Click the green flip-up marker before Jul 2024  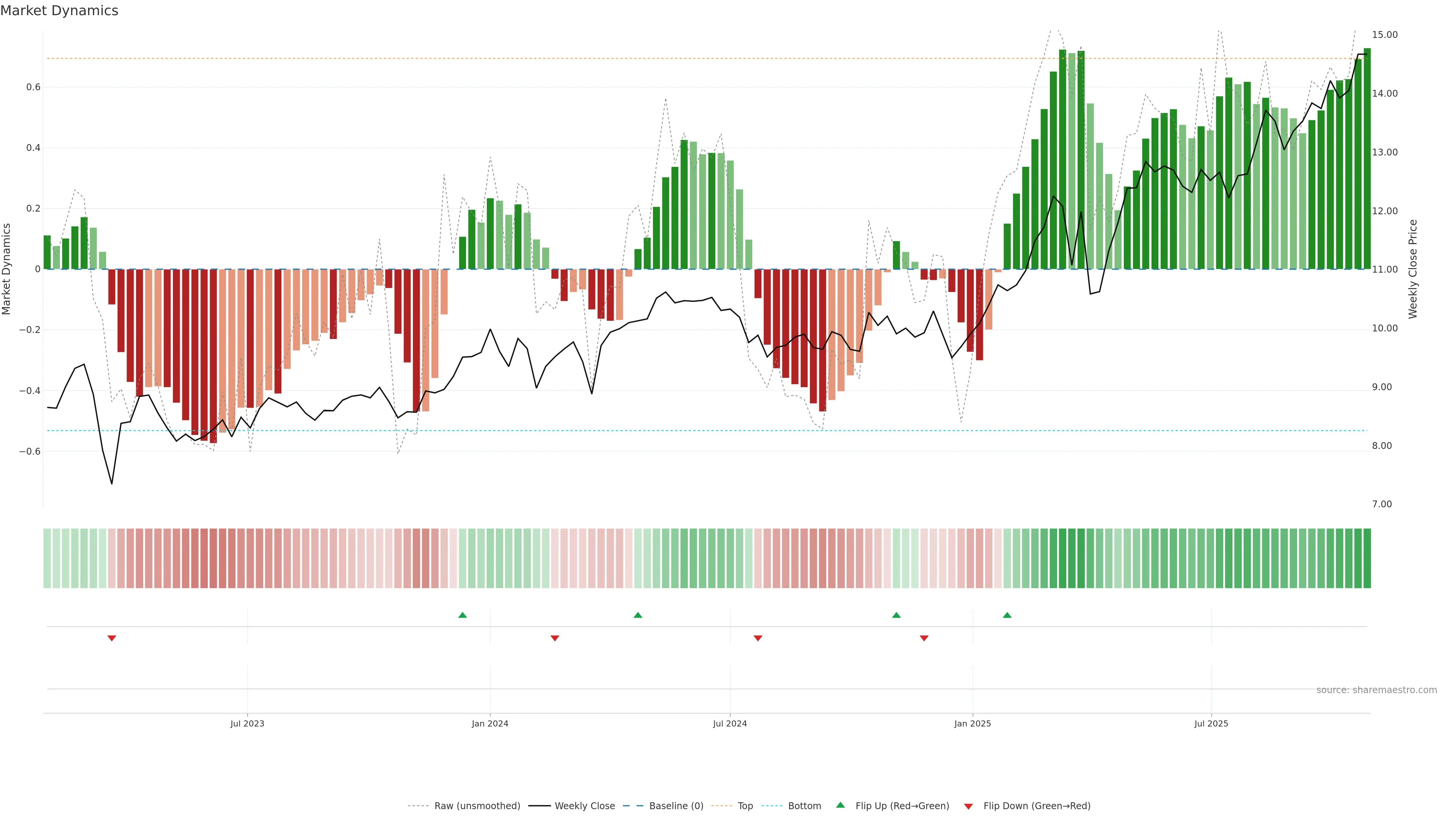(x=638, y=615)
